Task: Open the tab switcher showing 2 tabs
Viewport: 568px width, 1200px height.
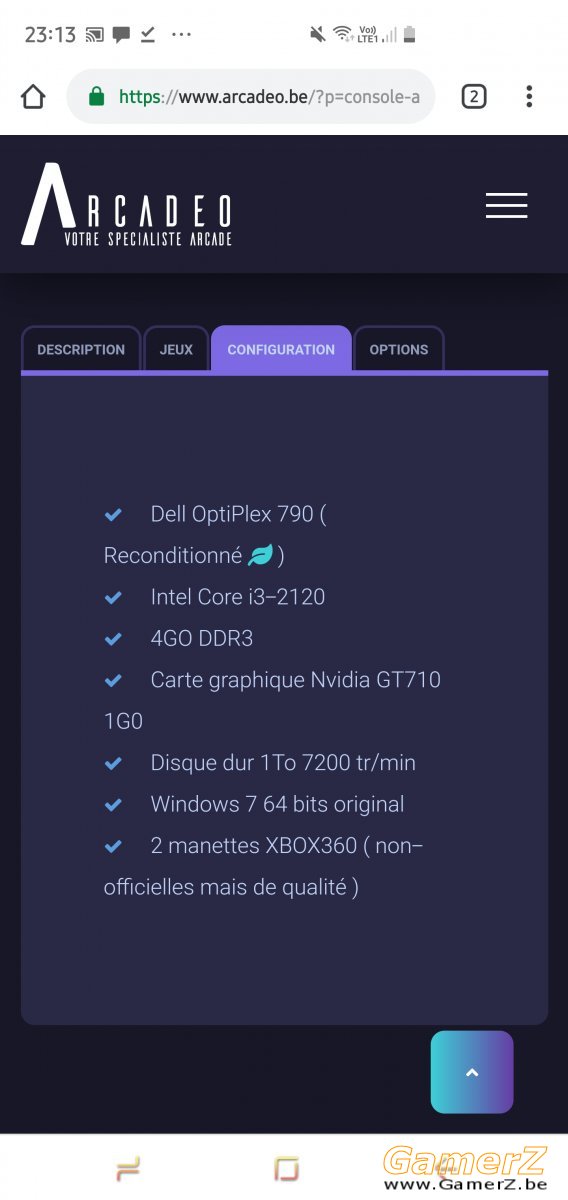Action: [x=474, y=96]
